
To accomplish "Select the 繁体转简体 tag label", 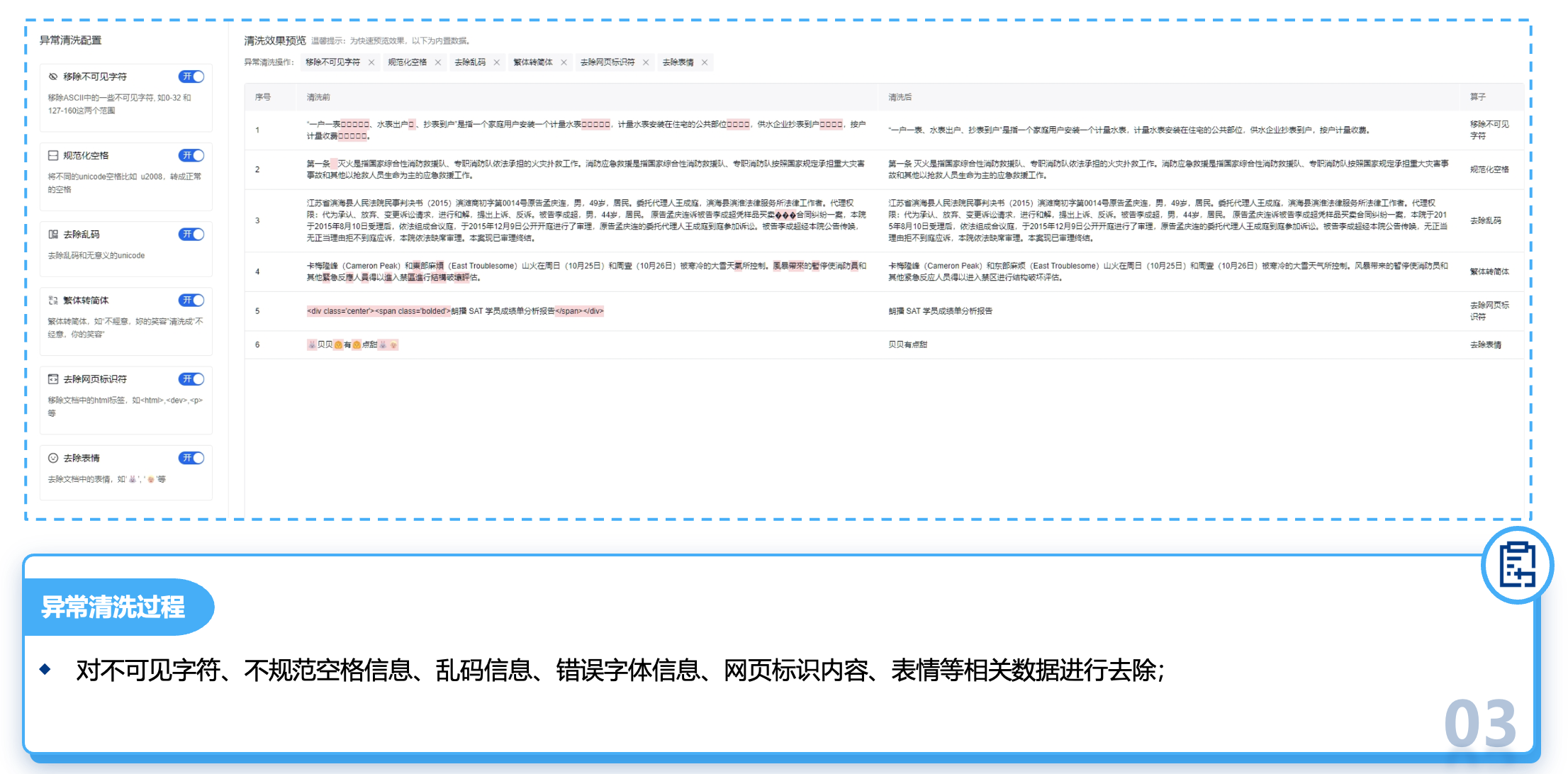I will (x=533, y=62).
